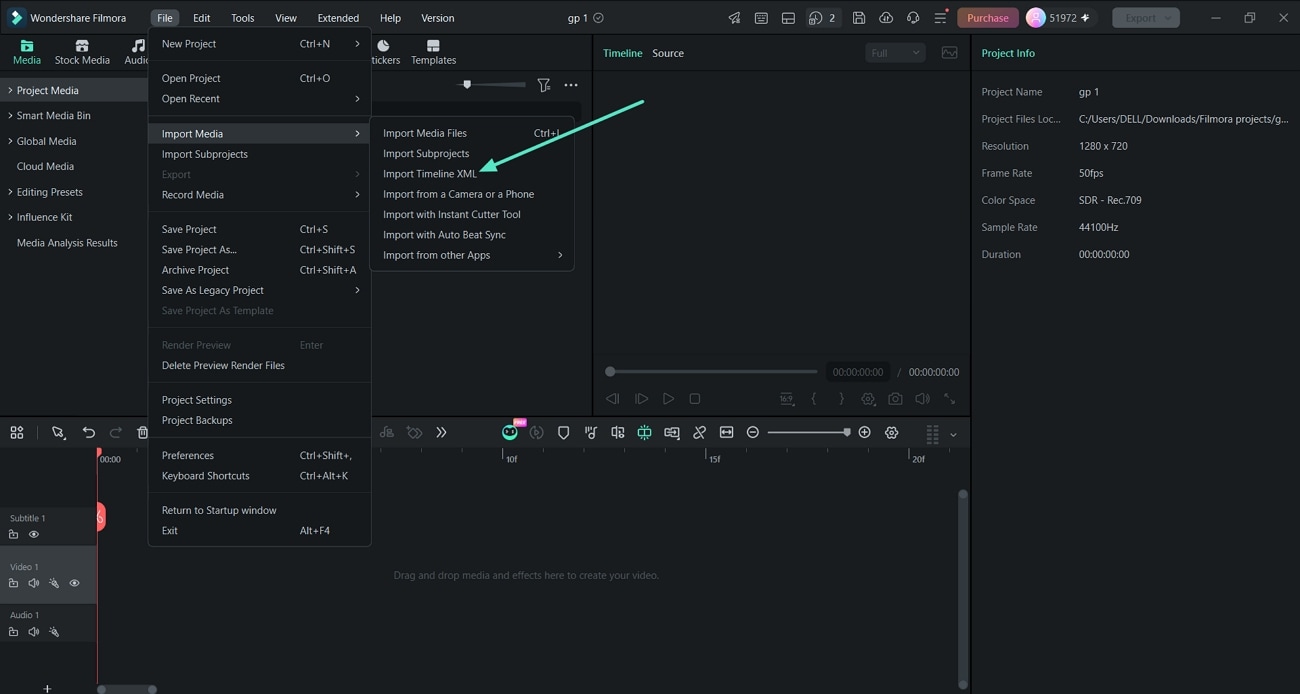This screenshot has width=1300, height=694.
Task: Open the three-dot more options in media panel
Action: pos(571,86)
